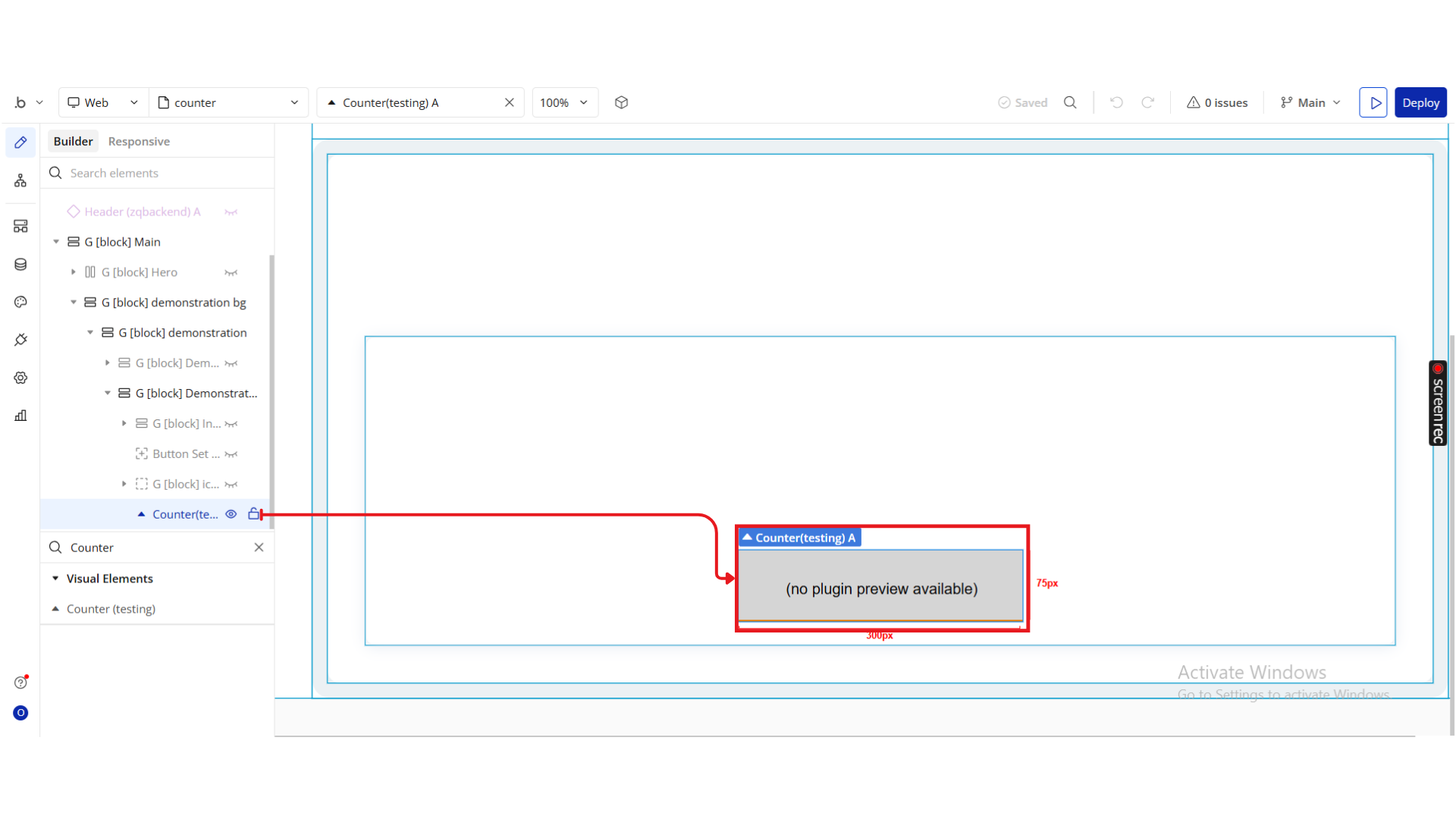The height and width of the screenshot is (819, 1456).
Task: Select the Builder tab
Action: point(73,141)
